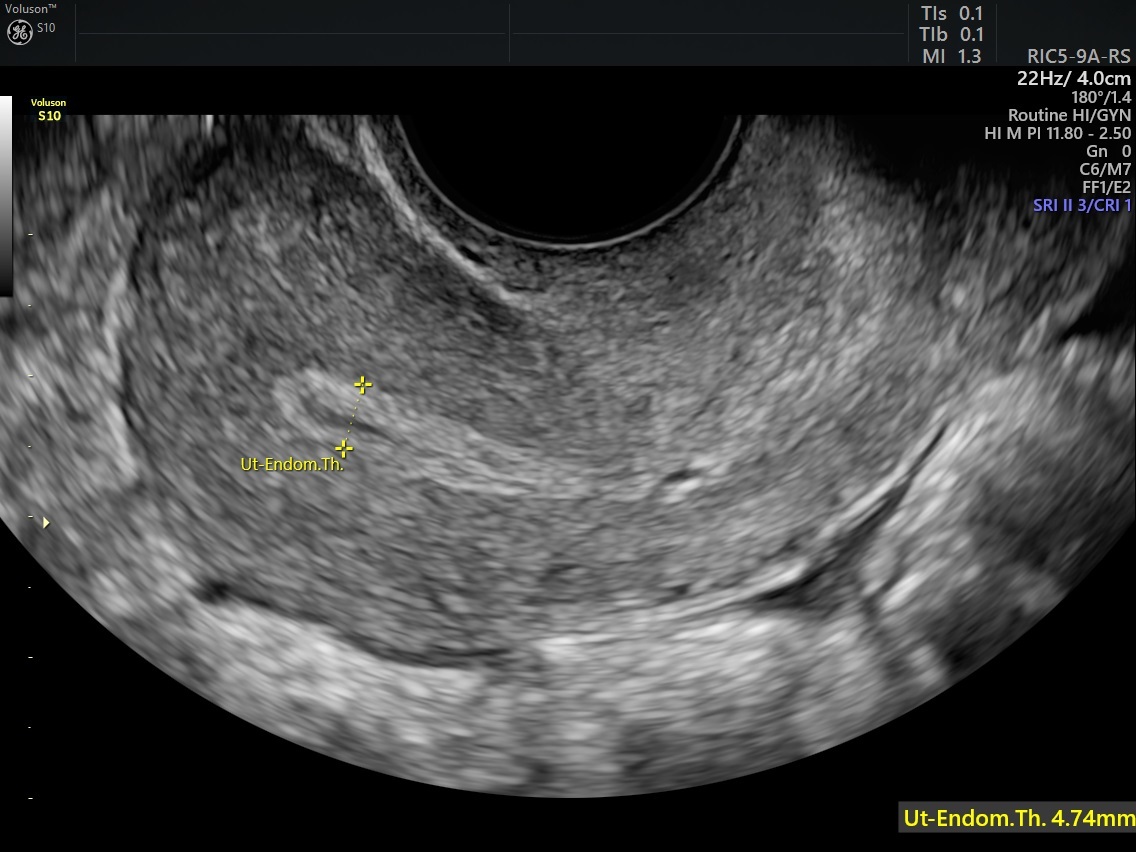Select the lower yellow caliper cross marker
The height and width of the screenshot is (852, 1136).
[344, 448]
